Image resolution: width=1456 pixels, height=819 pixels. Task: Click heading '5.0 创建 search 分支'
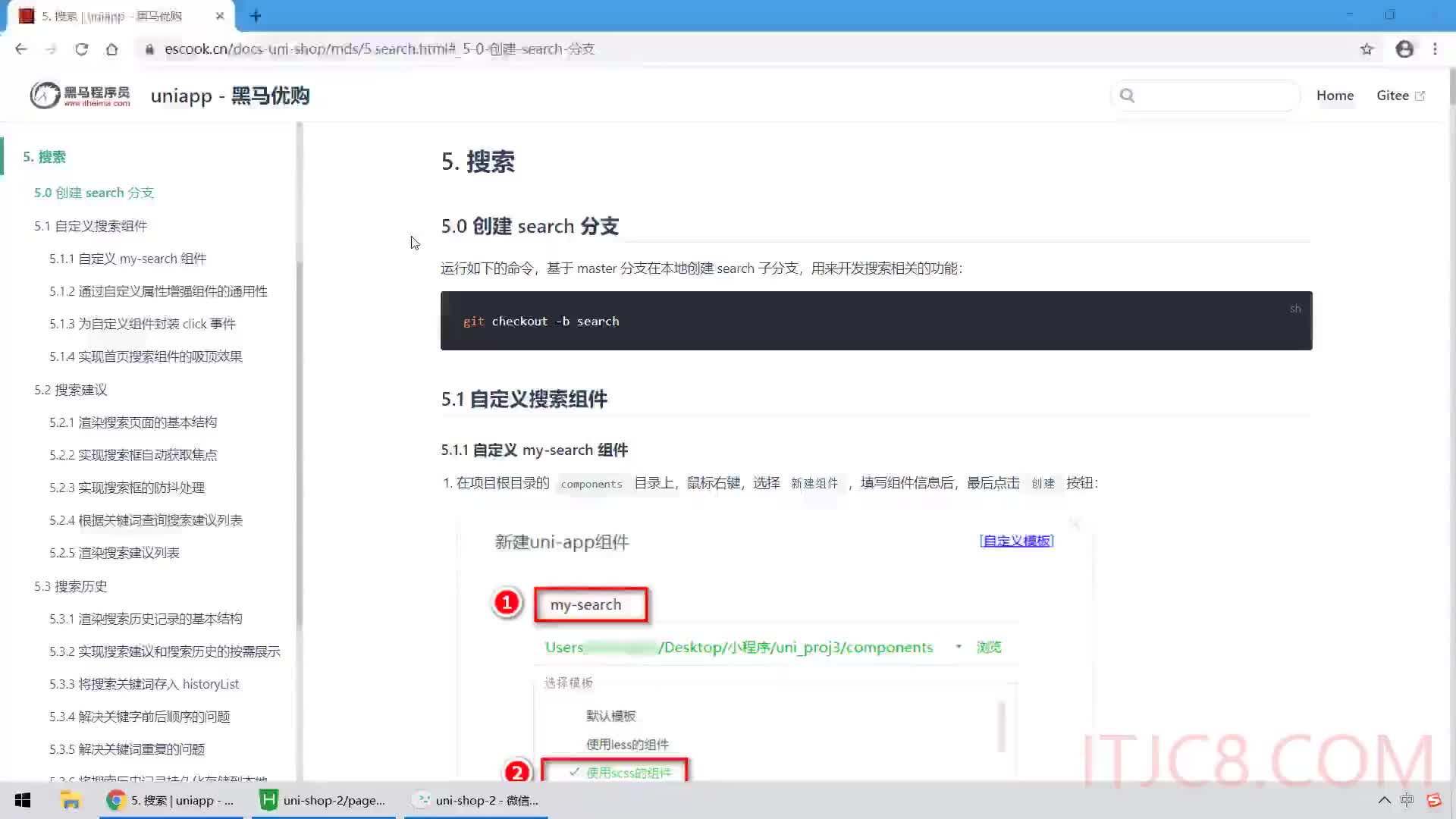(x=530, y=226)
